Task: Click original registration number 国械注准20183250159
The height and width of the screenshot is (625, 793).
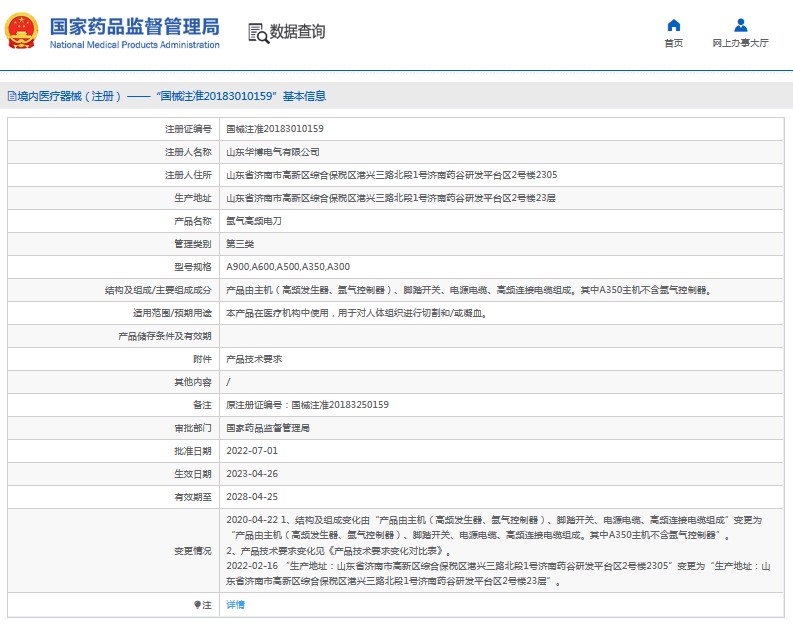Action: coord(338,405)
